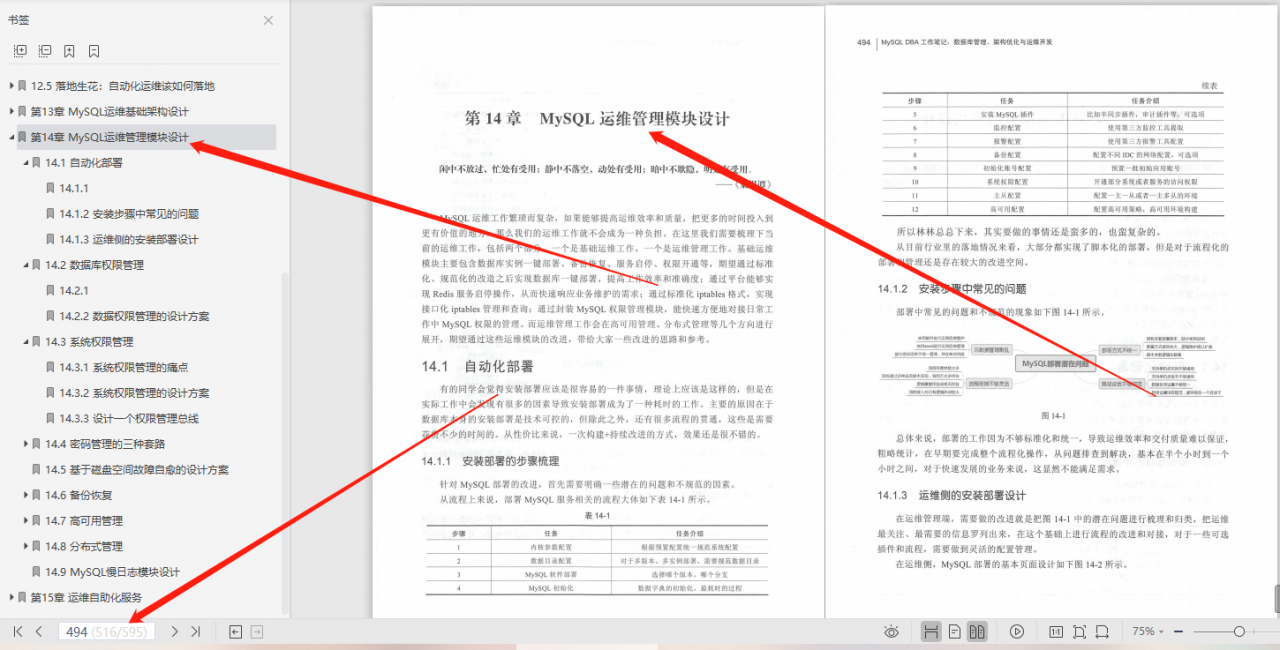The height and width of the screenshot is (650, 1280).
Task: Switch to single page view
Action: tap(955, 631)
